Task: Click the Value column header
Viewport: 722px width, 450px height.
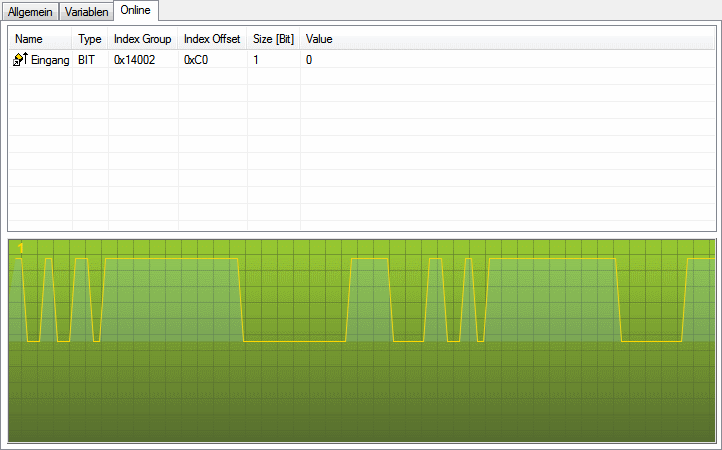Action: tap(319, 39)
